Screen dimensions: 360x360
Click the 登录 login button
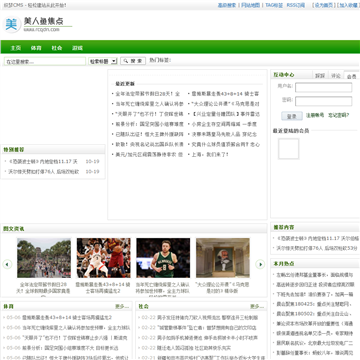tap(292, 116)
